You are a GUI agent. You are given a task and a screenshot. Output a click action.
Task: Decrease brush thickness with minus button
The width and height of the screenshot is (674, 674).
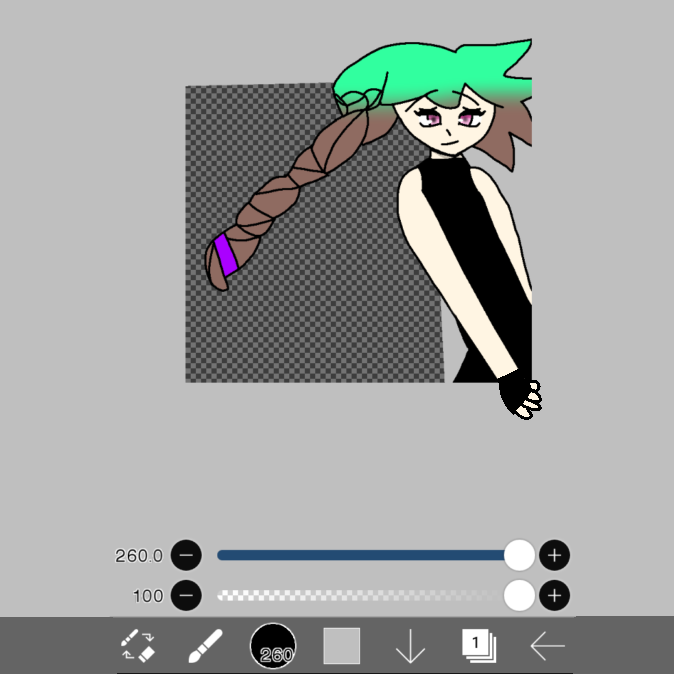186,555
